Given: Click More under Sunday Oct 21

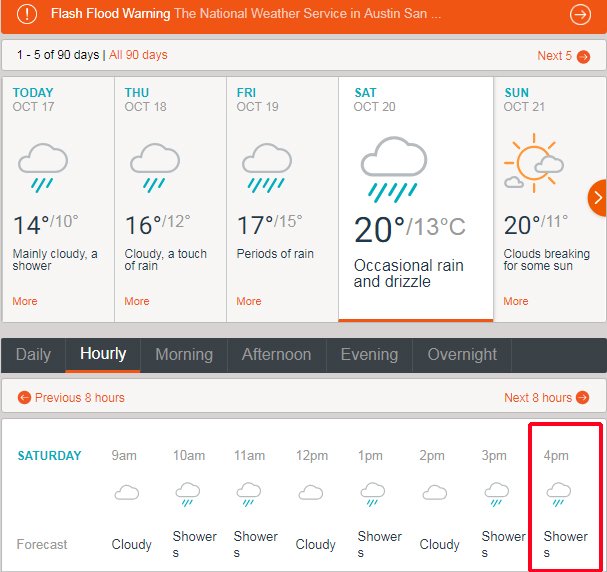Looking at the screenshot, I should 516,301.
